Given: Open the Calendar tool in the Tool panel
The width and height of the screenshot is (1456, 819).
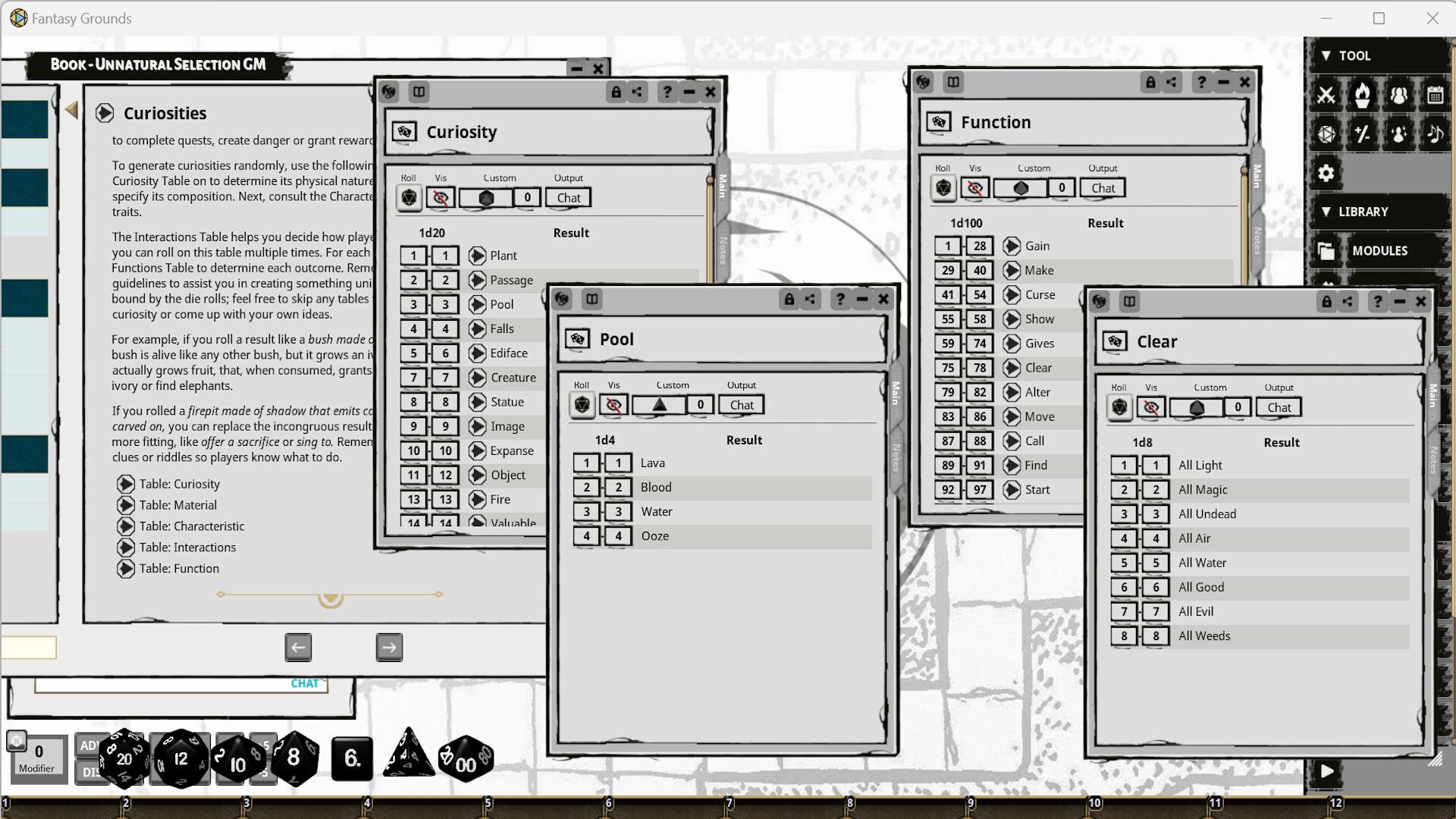Looking at the screenshot, I should click(1434, 95).
